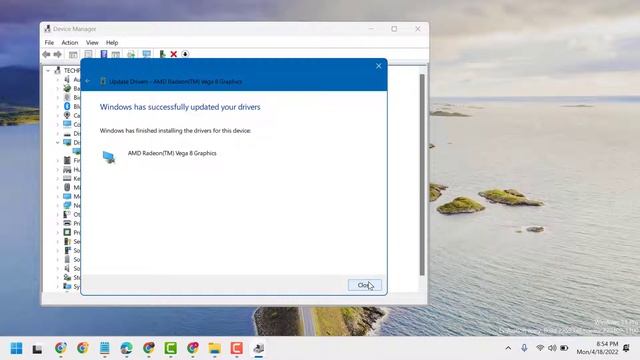Collapse the TECH computer root node
The height and width of the screenshot is (360, 640).
point(48,71)
